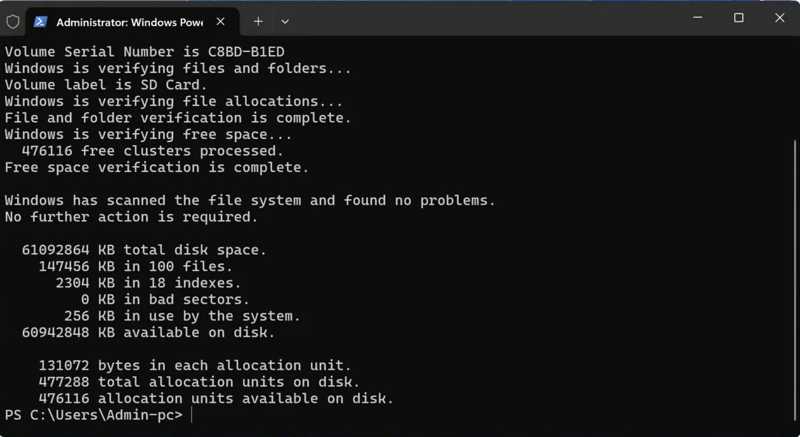Click '131072 bytes in each allocation unit' line
The width and height of the screenshot is (800, 437).
tap(195, 366)
